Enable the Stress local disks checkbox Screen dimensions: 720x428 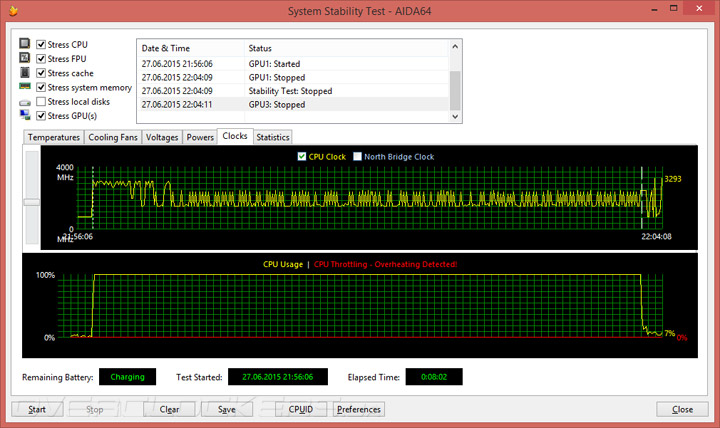point(41,101)
